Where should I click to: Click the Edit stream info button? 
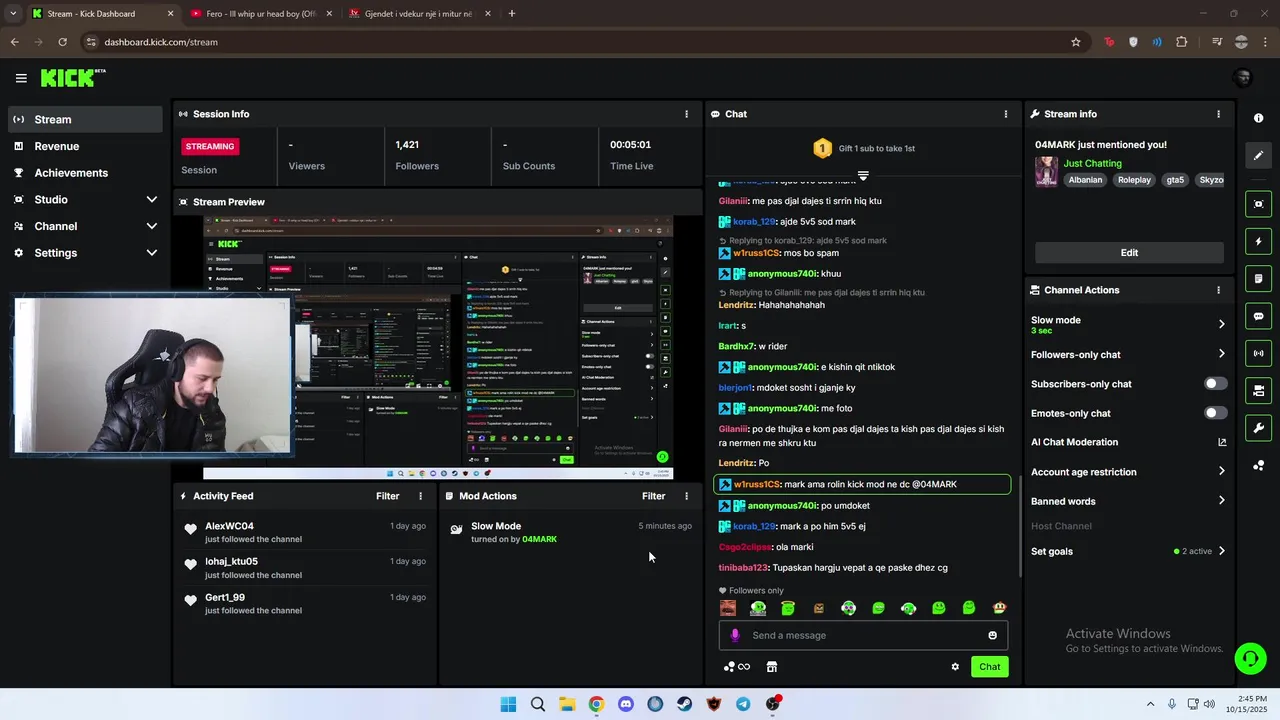click(1129, 253)
